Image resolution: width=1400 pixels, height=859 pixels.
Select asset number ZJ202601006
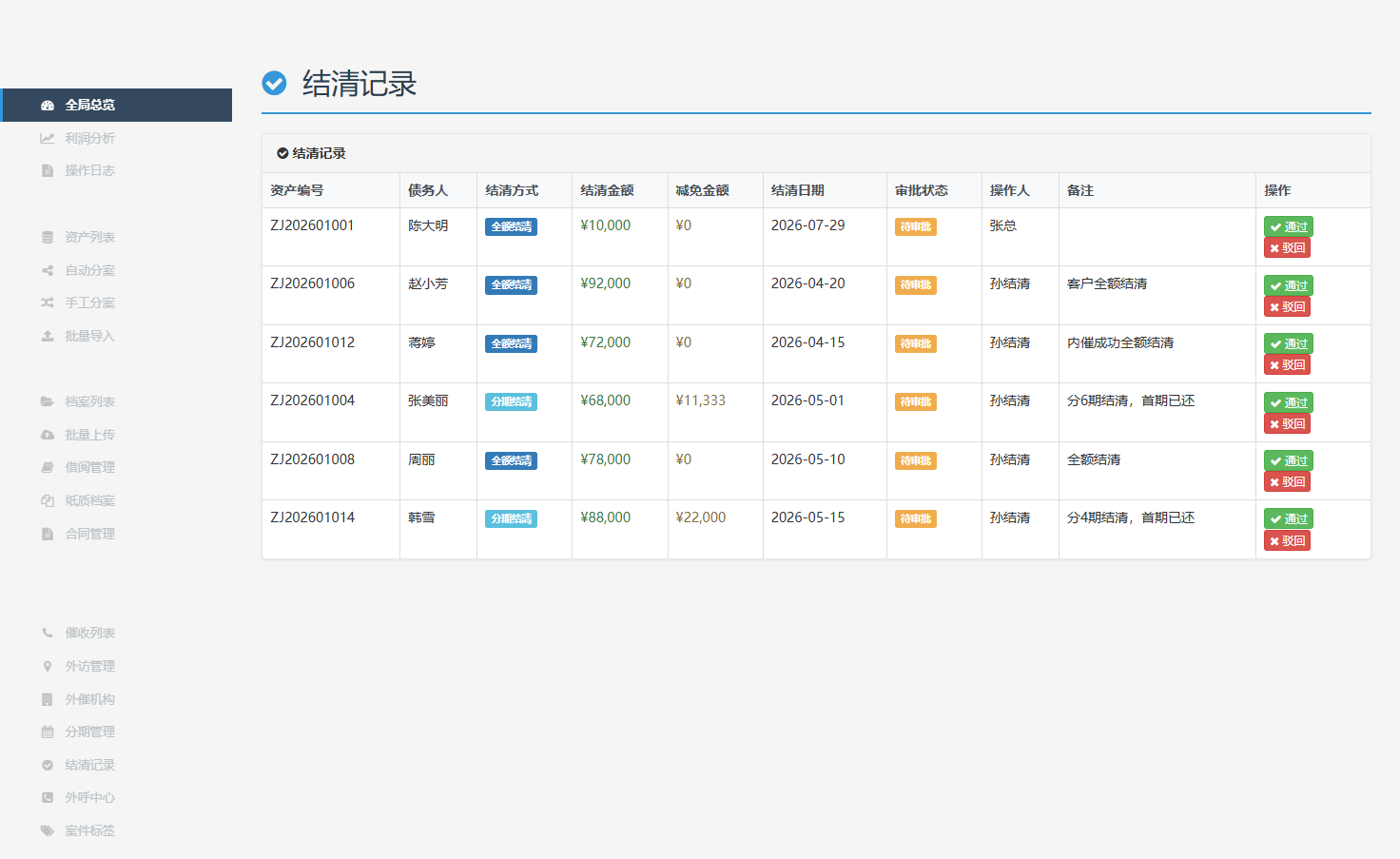[313, 283]
